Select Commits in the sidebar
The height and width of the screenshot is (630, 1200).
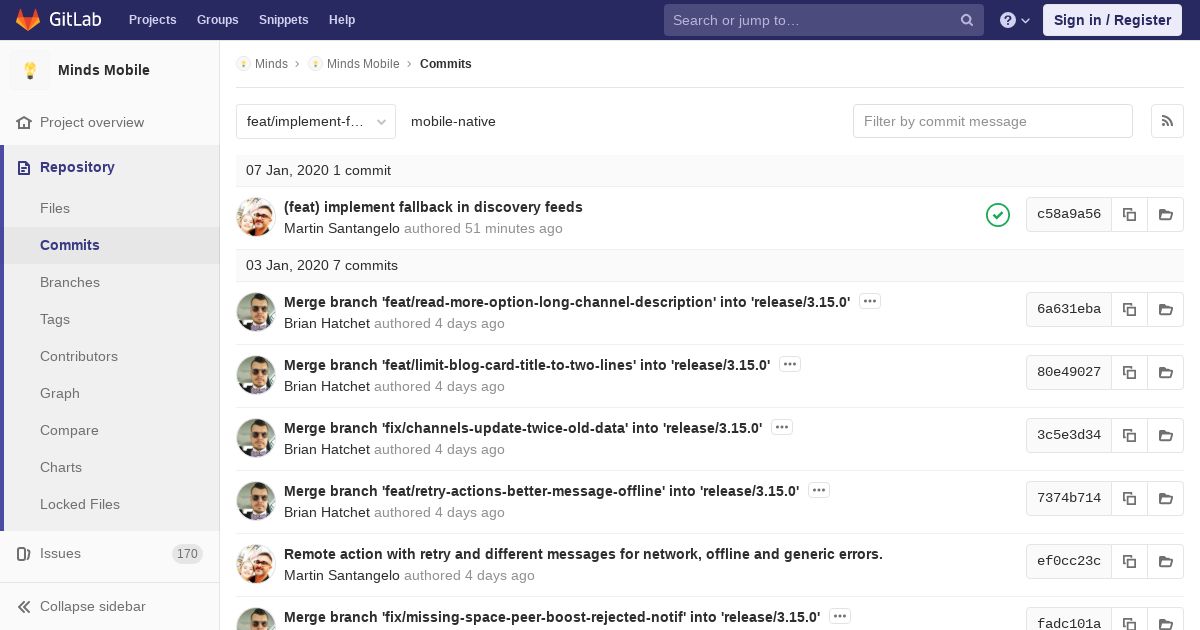[112, 245]
